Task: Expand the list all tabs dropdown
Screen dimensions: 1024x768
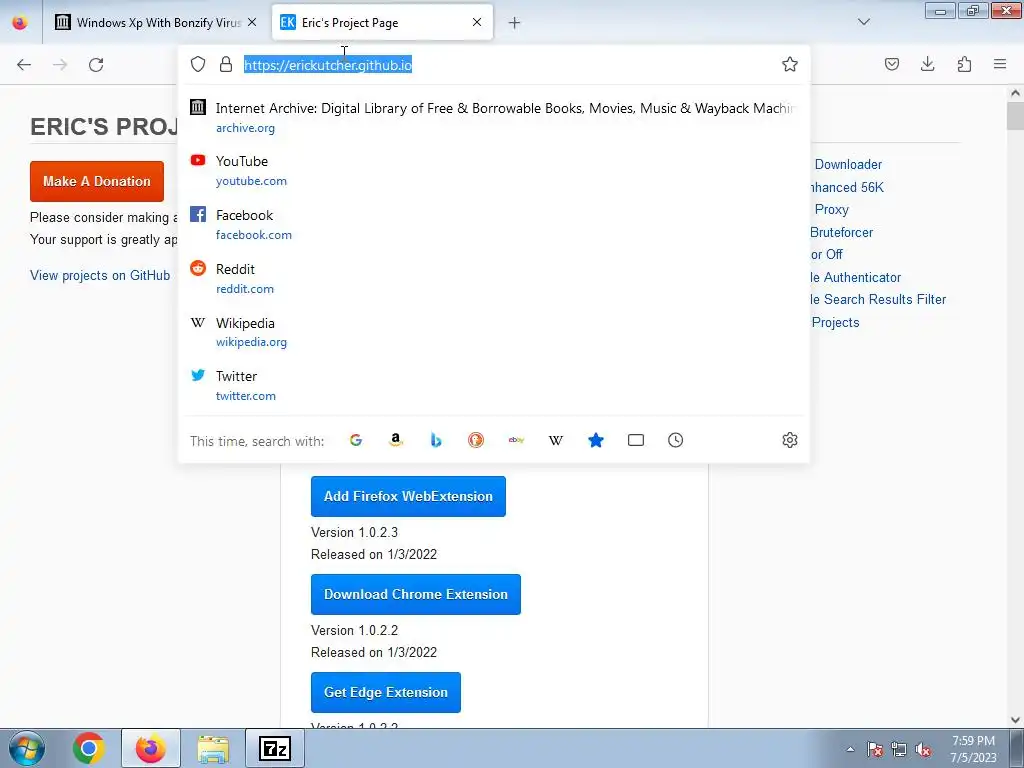Action: (x=863, y=22)
